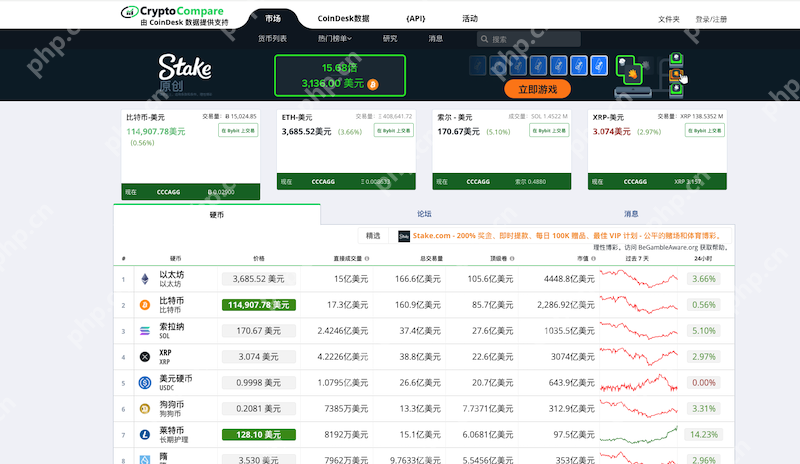Click the 3,685.52 美元 price cell

[x=259, y=279]
